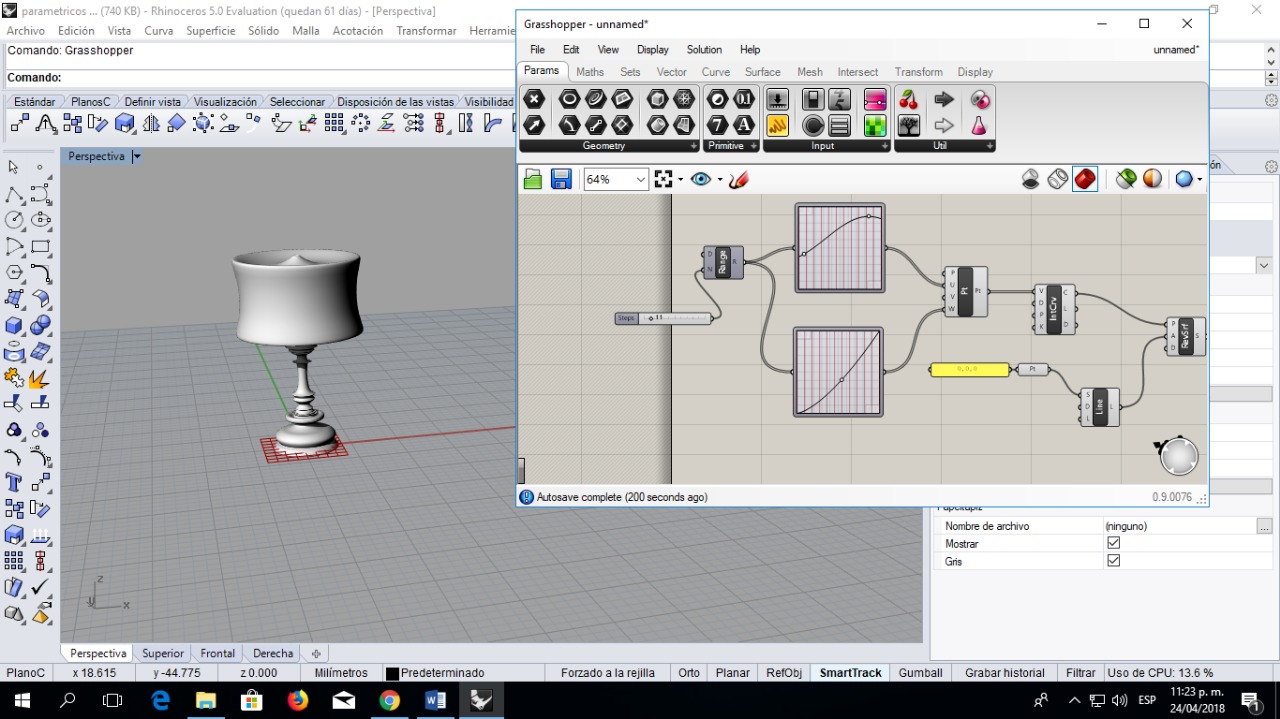This screenshot has width=1280, height=719.
Task: Click the browse button next to Nombre de archivo
Action: (1264, 526)
